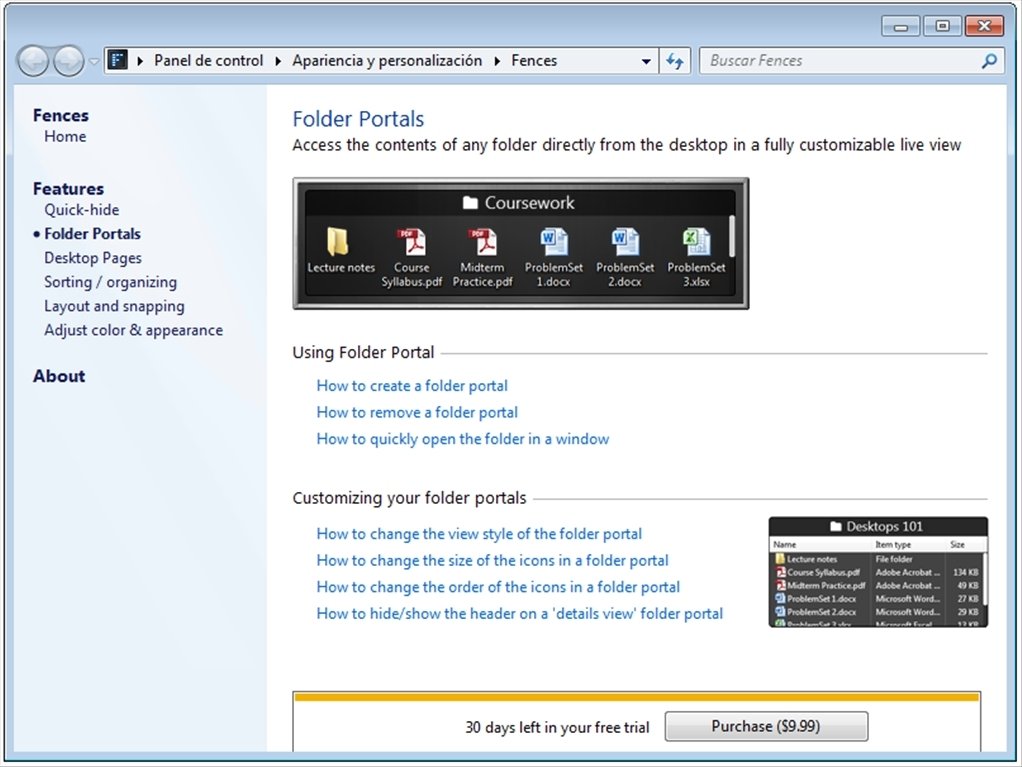Click the Lecture notes folder icon

click(x=338, y=242)
